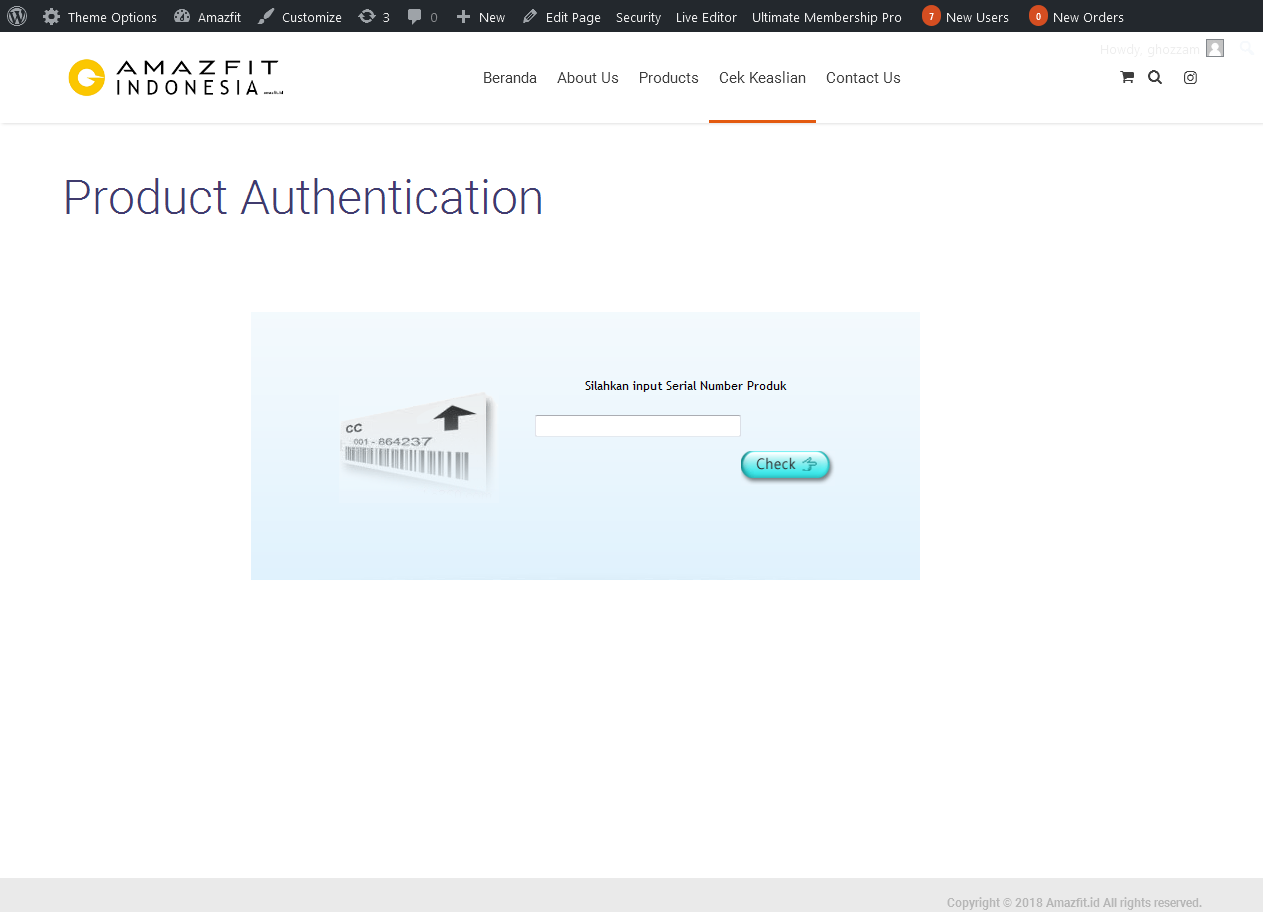Click the site search magnifier icon
Viewport: 1263px width, 912px height.
[x=1155, y=77]
